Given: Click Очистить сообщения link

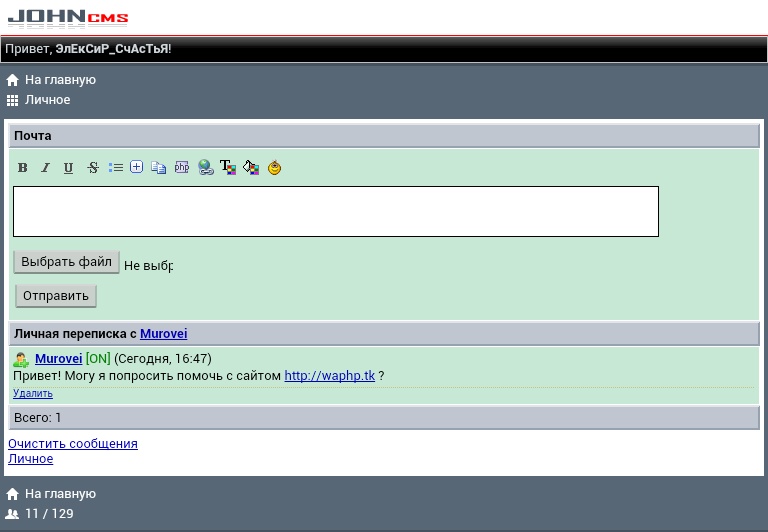Looking at the screenshot, I should click(73, 443).
